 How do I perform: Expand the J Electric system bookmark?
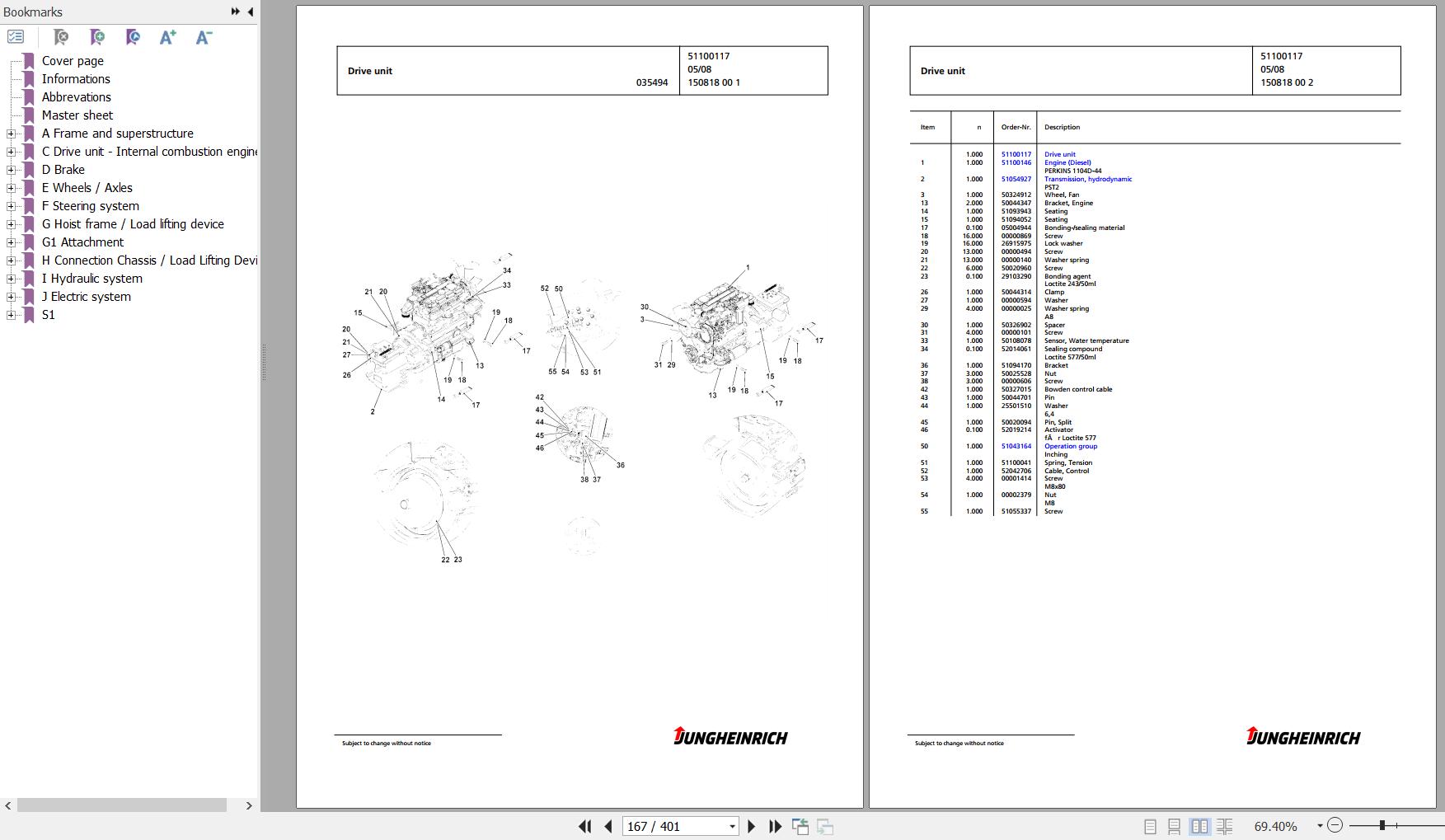[11, 297]
